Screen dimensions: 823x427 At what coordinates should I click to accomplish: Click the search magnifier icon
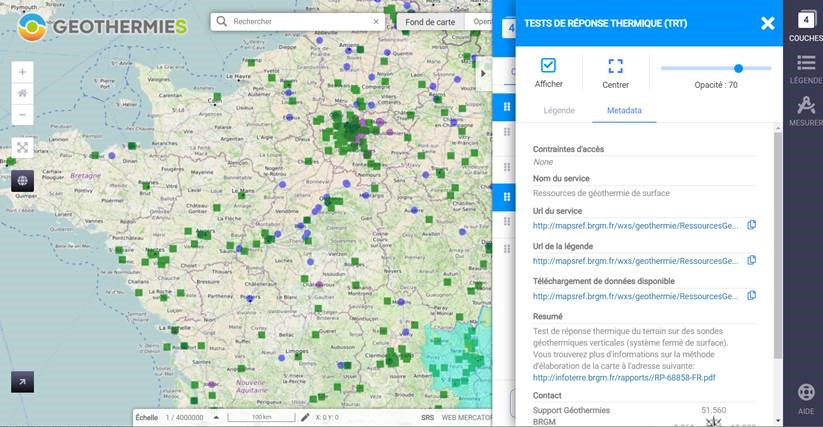[221, 22]
